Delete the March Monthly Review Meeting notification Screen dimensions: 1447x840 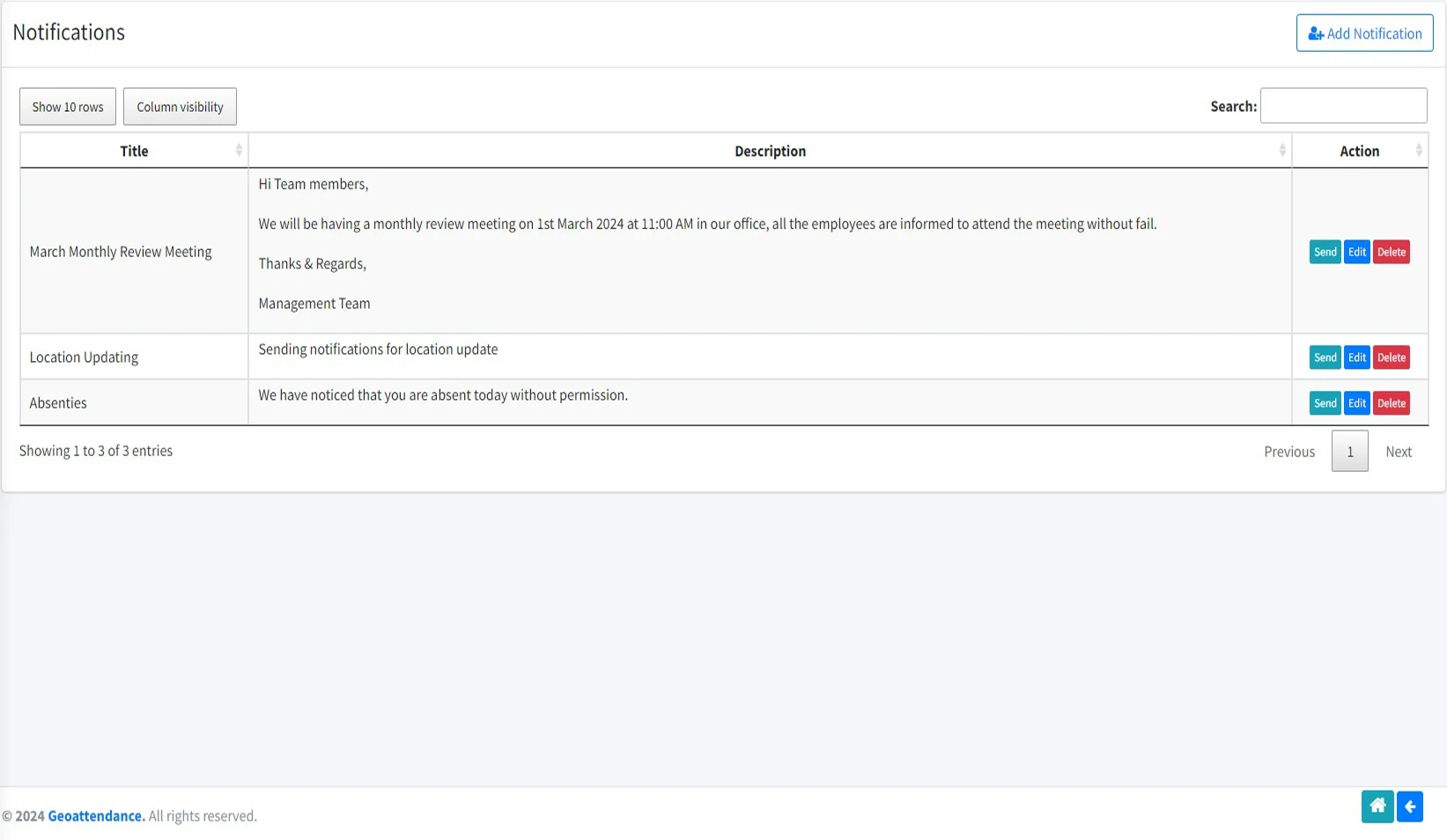coord(1391,252)
